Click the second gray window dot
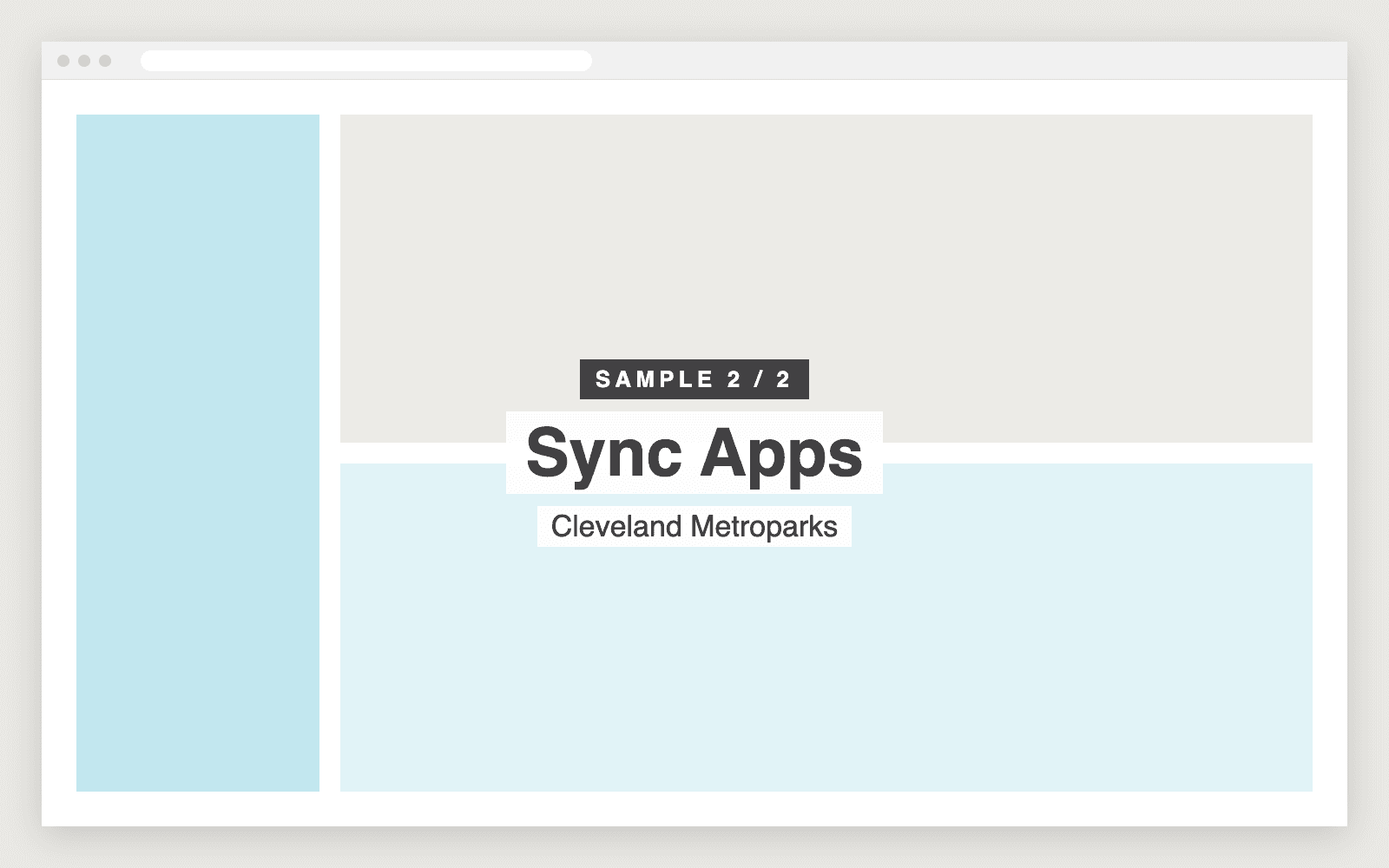The height and width of the screenshot is (868, 1389). pyautogui.click(x=84, y=61)
